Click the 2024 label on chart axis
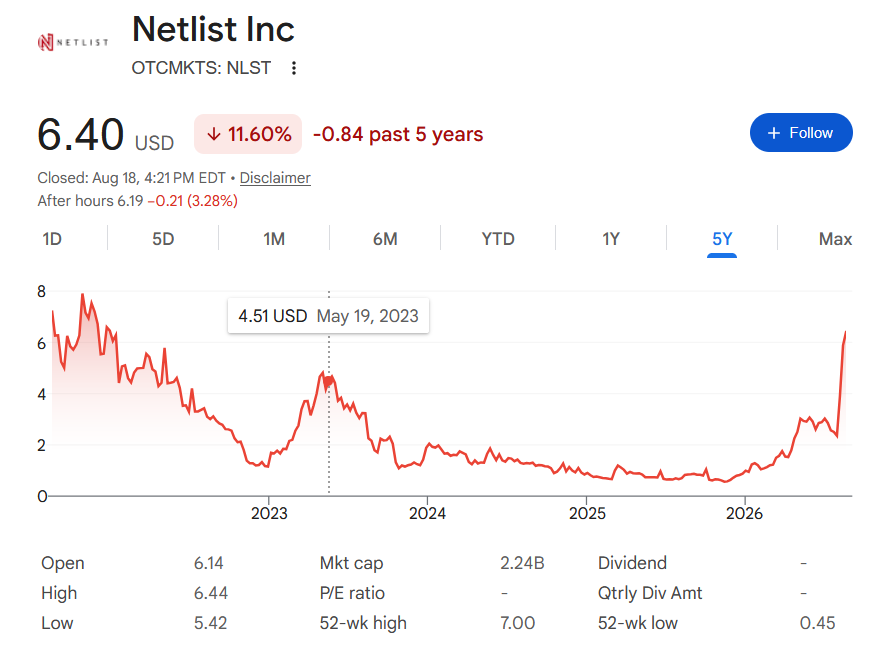Image resolution: width=876 pixels, height=665 pixels. (427, 513)
